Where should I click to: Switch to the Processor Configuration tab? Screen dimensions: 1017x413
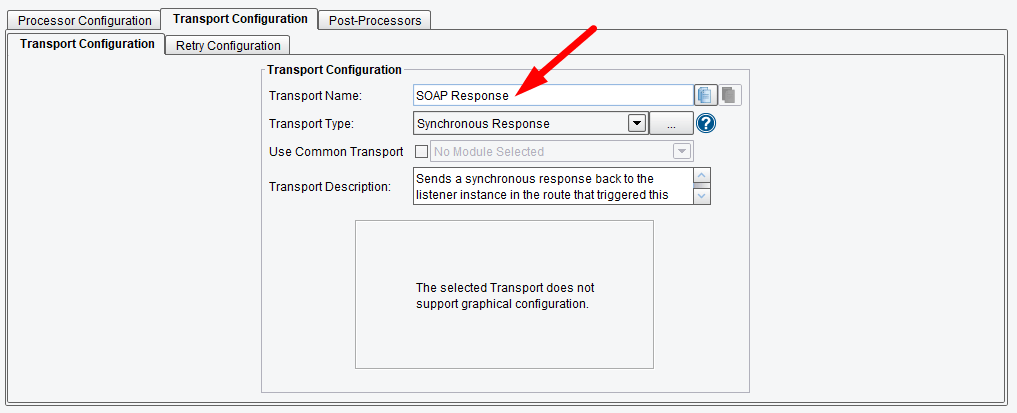[x=85, y=20]
